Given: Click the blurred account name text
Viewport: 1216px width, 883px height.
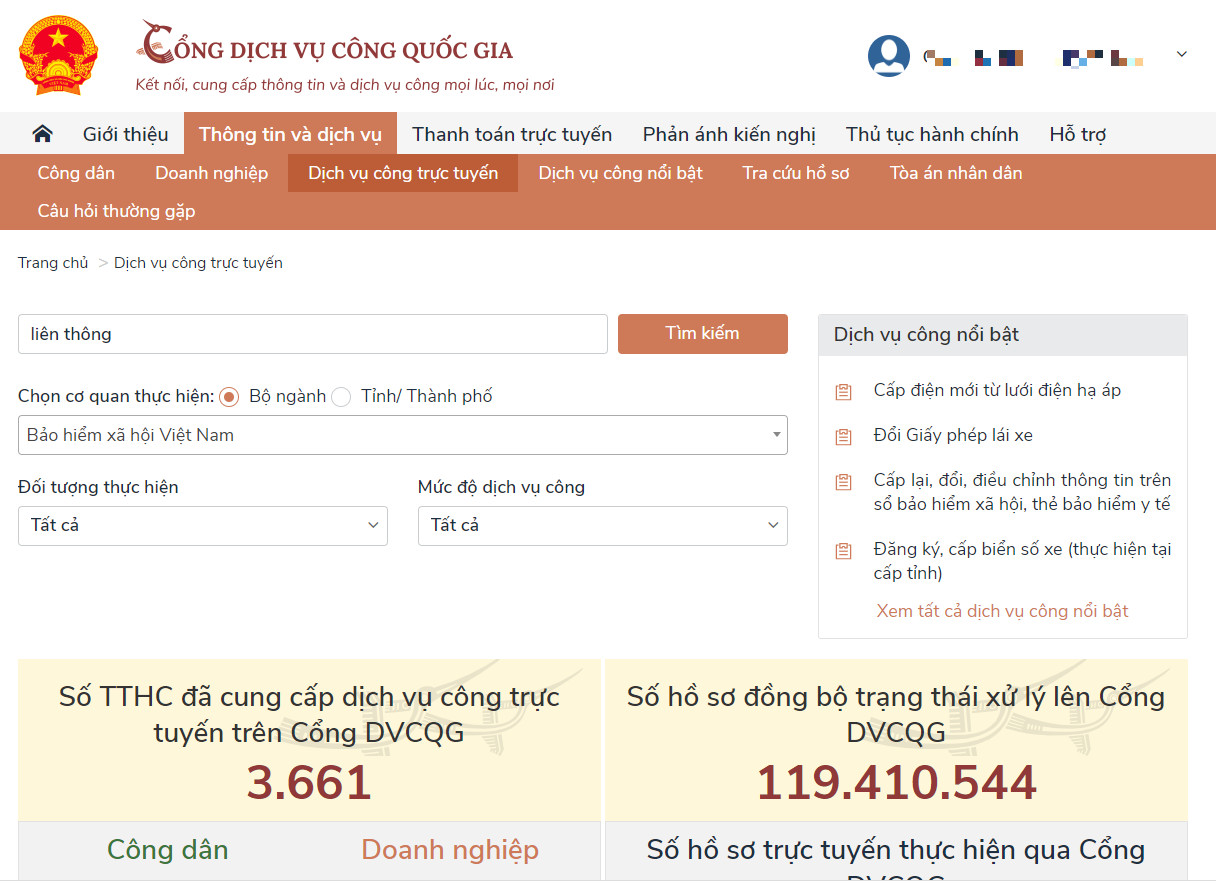Looking at the screenshot, I should pos(1033,58).
